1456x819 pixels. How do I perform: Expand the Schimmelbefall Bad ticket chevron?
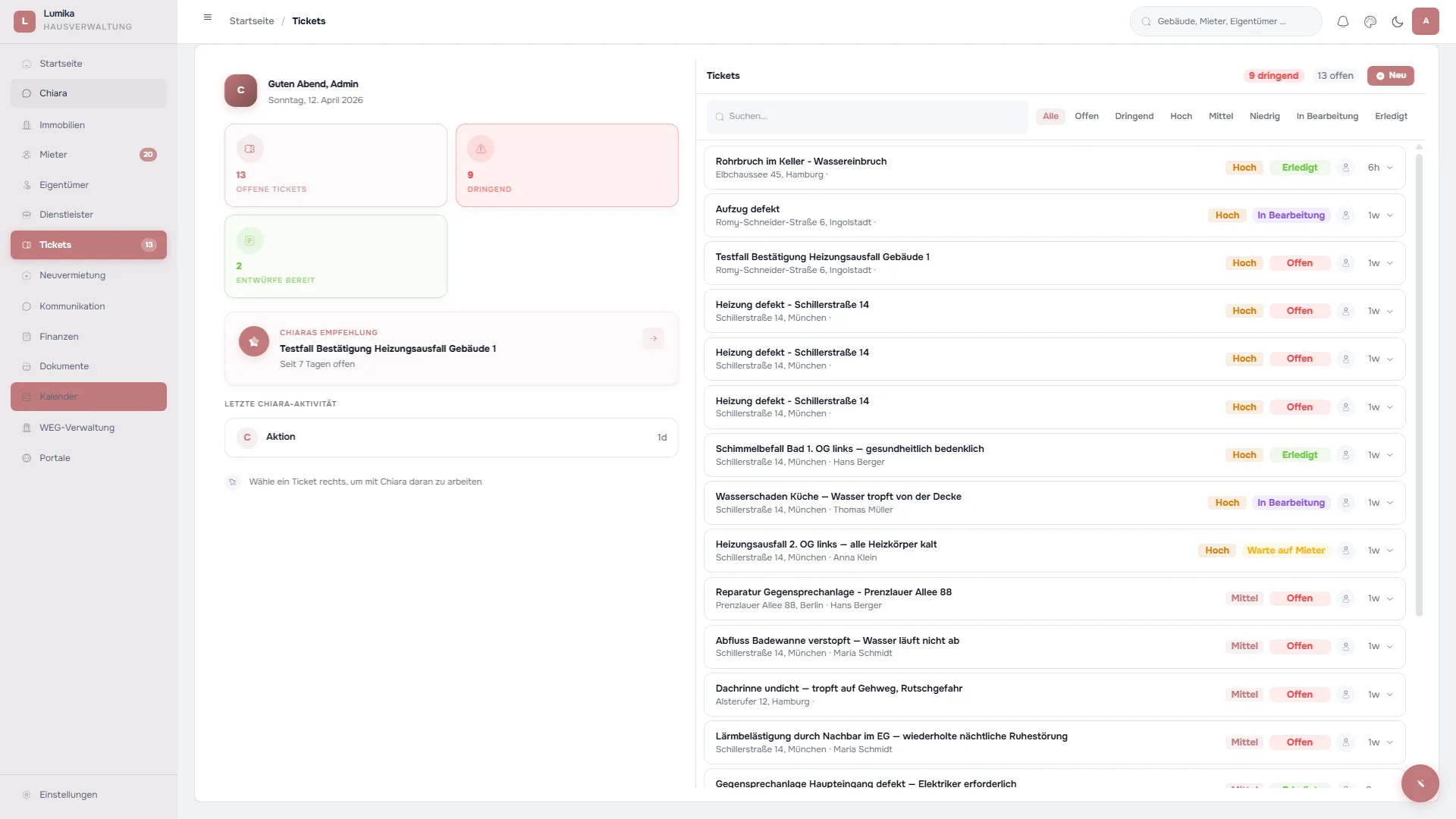[1390, 455]
